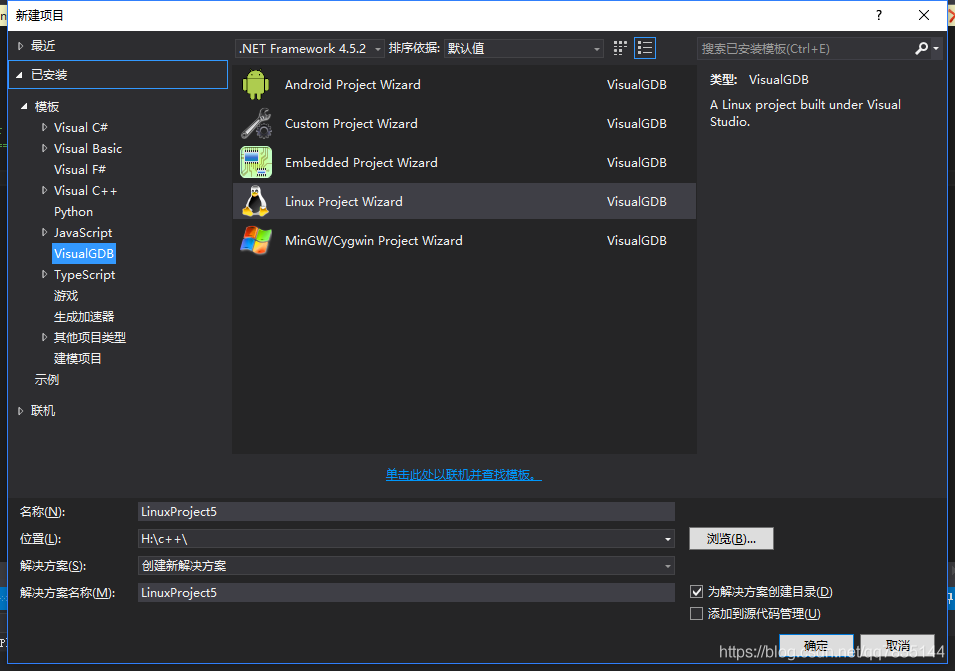This screenshot has height=671, width=955.
Task: Enable 添加到源代码管理 checkbox
Action: [697, 614]
